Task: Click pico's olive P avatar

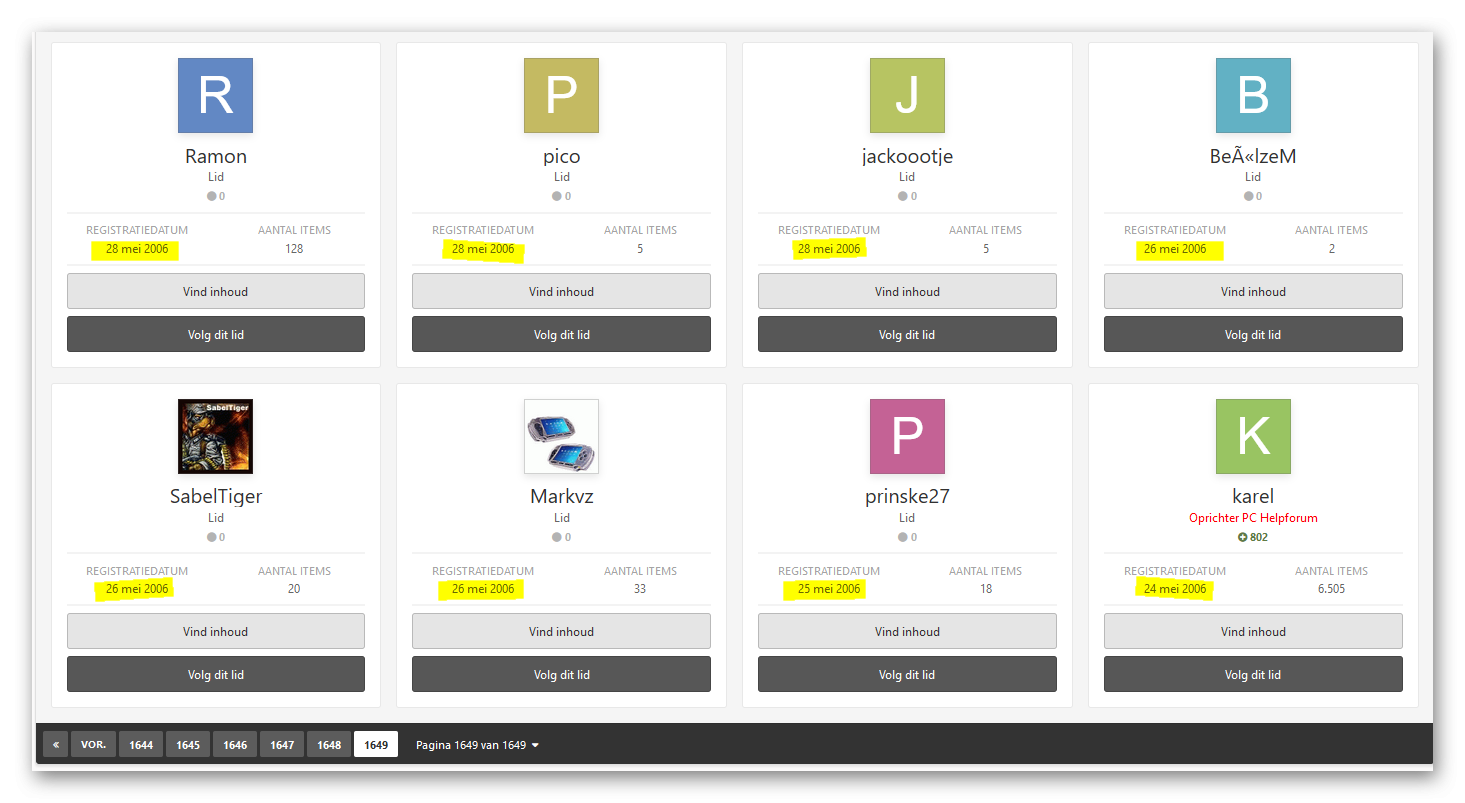Action: (561, 95)
